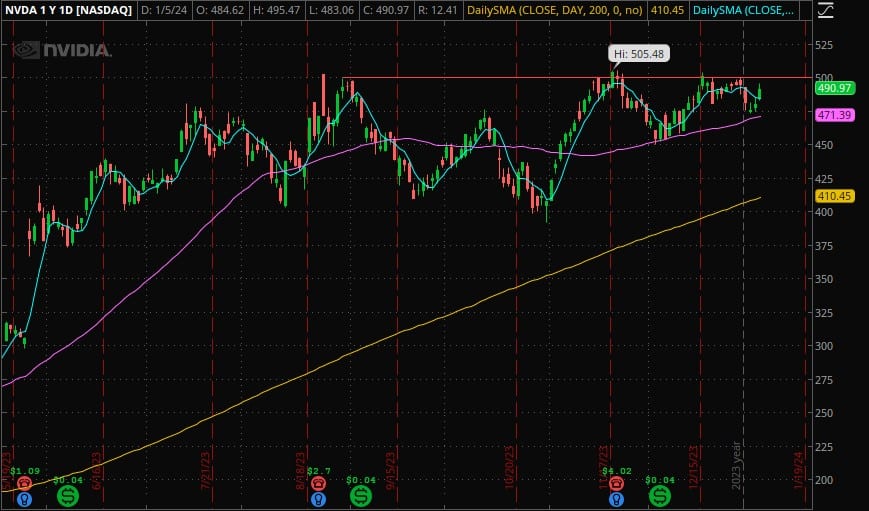The height and width of the screenshot is (511, 869).
Task: Click the 200 price axis label
Action: point(824,480)
